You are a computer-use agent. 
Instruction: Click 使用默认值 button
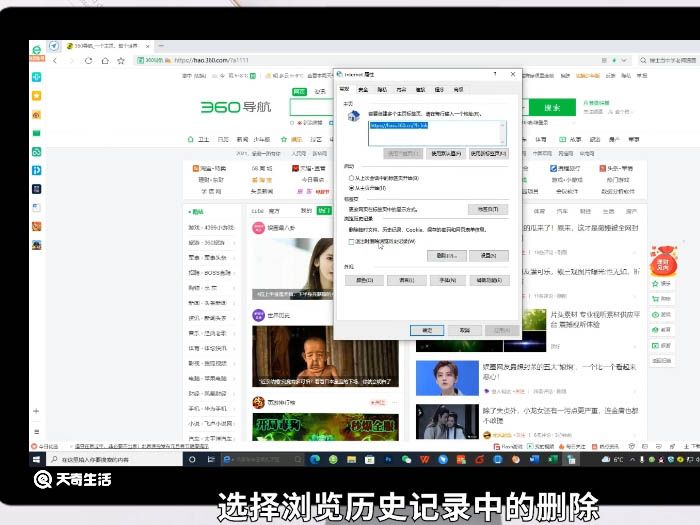(446, 154)
